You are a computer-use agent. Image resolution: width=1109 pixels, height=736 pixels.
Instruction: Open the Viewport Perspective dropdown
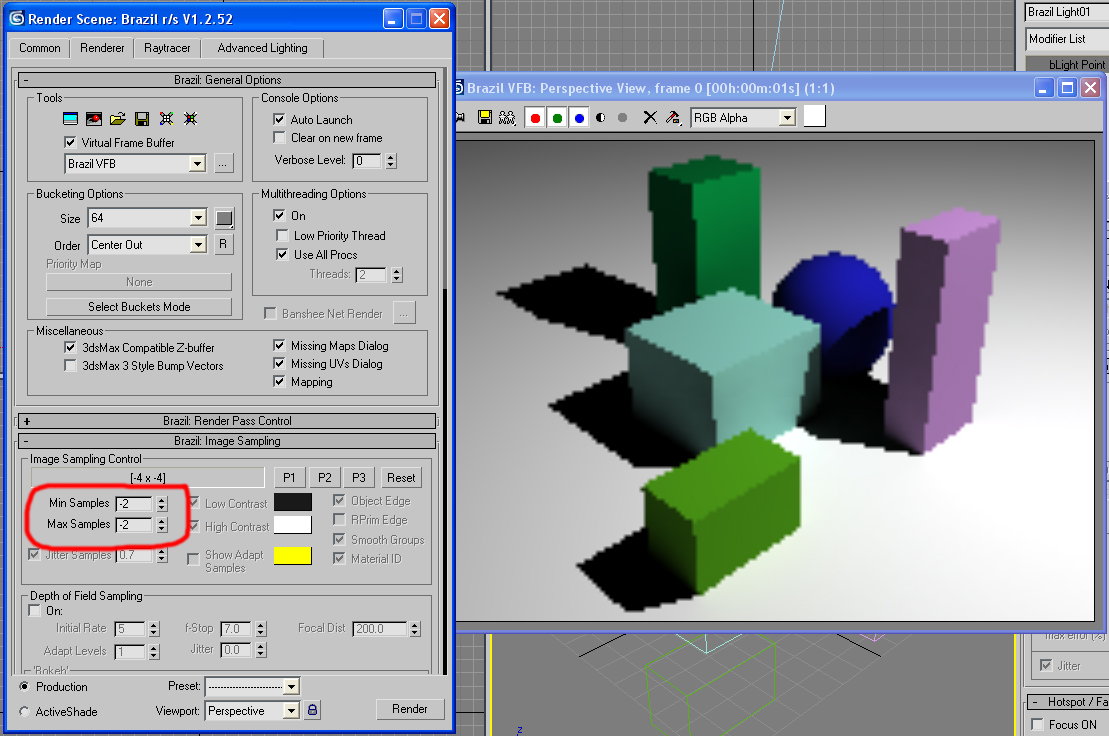(x=291, y=711)
